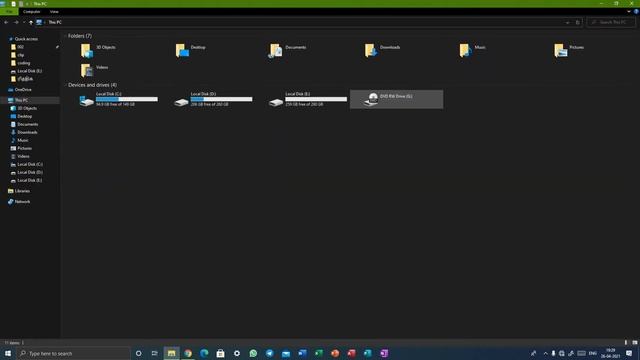Select the DVD RW Drive (G:) icon

[x=371, y=100]
